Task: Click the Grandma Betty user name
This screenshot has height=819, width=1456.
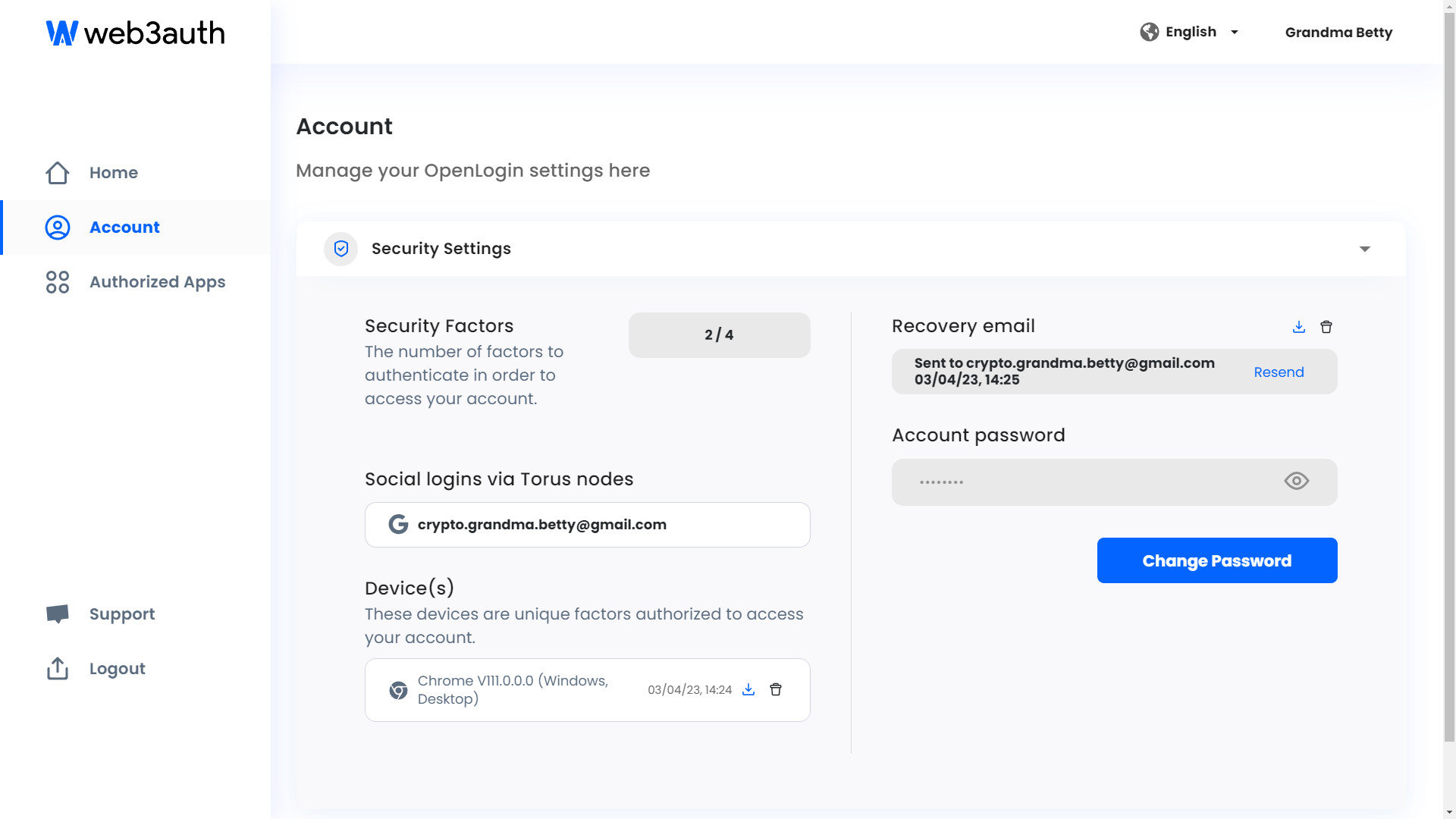Action: pos(1338,33)
